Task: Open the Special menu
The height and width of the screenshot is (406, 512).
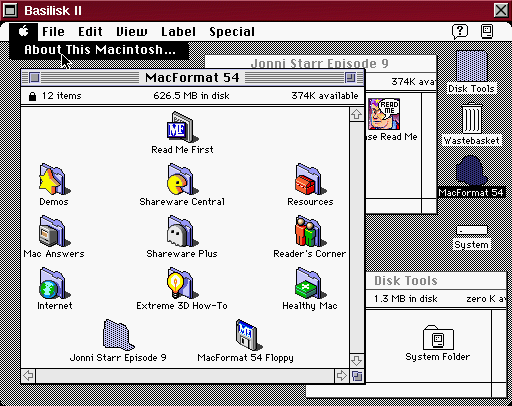Action: (232, 32)
